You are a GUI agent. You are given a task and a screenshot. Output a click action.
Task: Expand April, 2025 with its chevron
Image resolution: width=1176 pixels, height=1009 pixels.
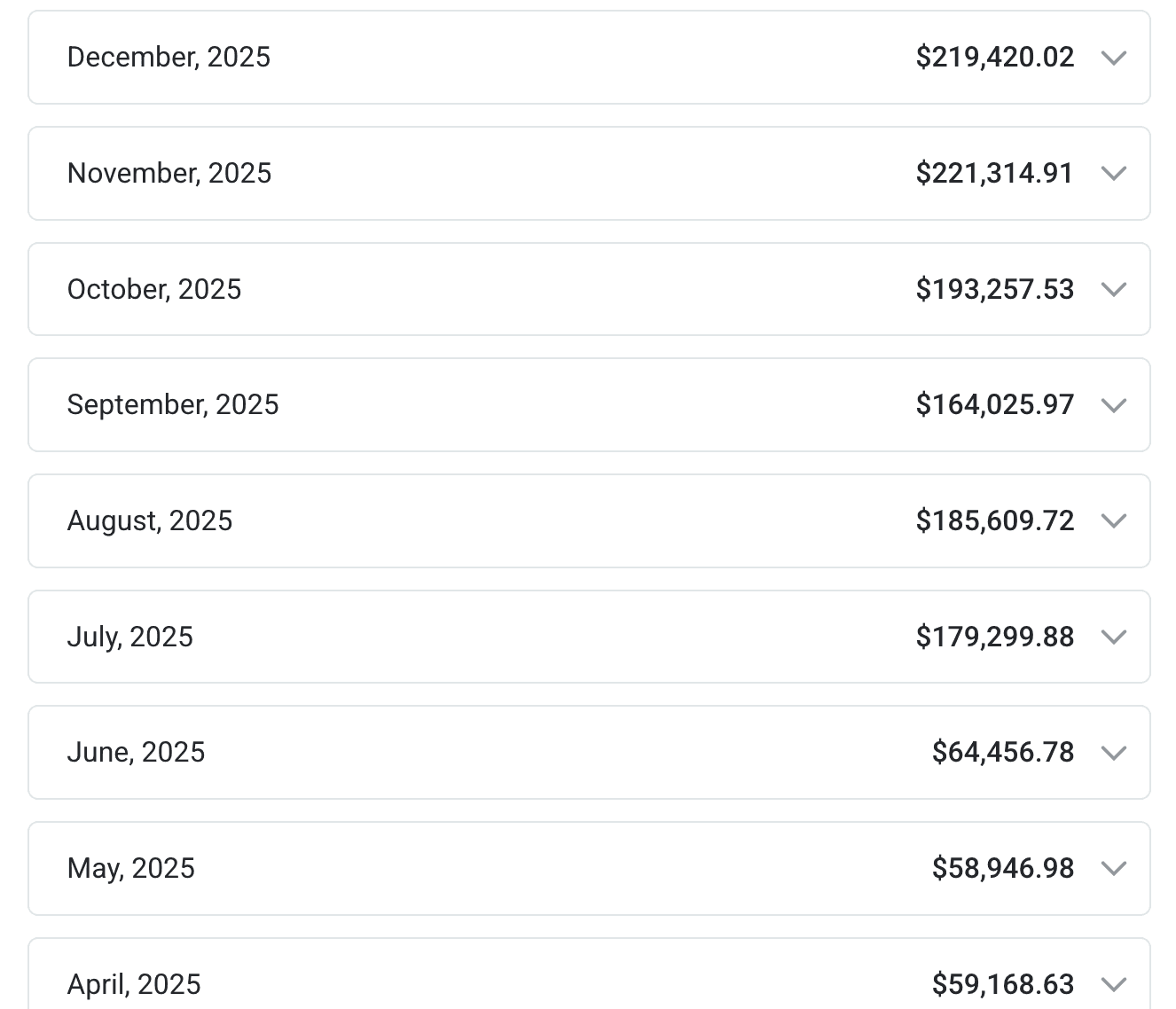pyautogui.click(x=1113, y=984)
